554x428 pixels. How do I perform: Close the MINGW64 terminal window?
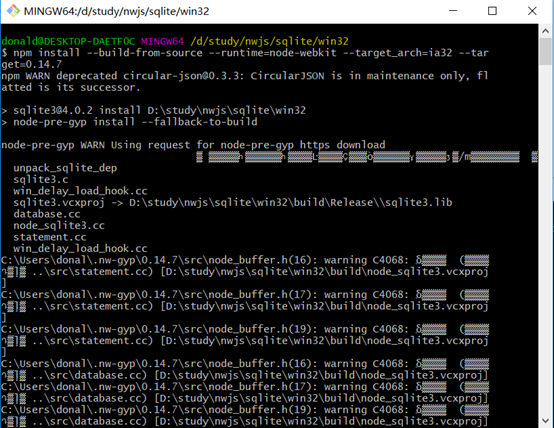[x=532, y=11]
